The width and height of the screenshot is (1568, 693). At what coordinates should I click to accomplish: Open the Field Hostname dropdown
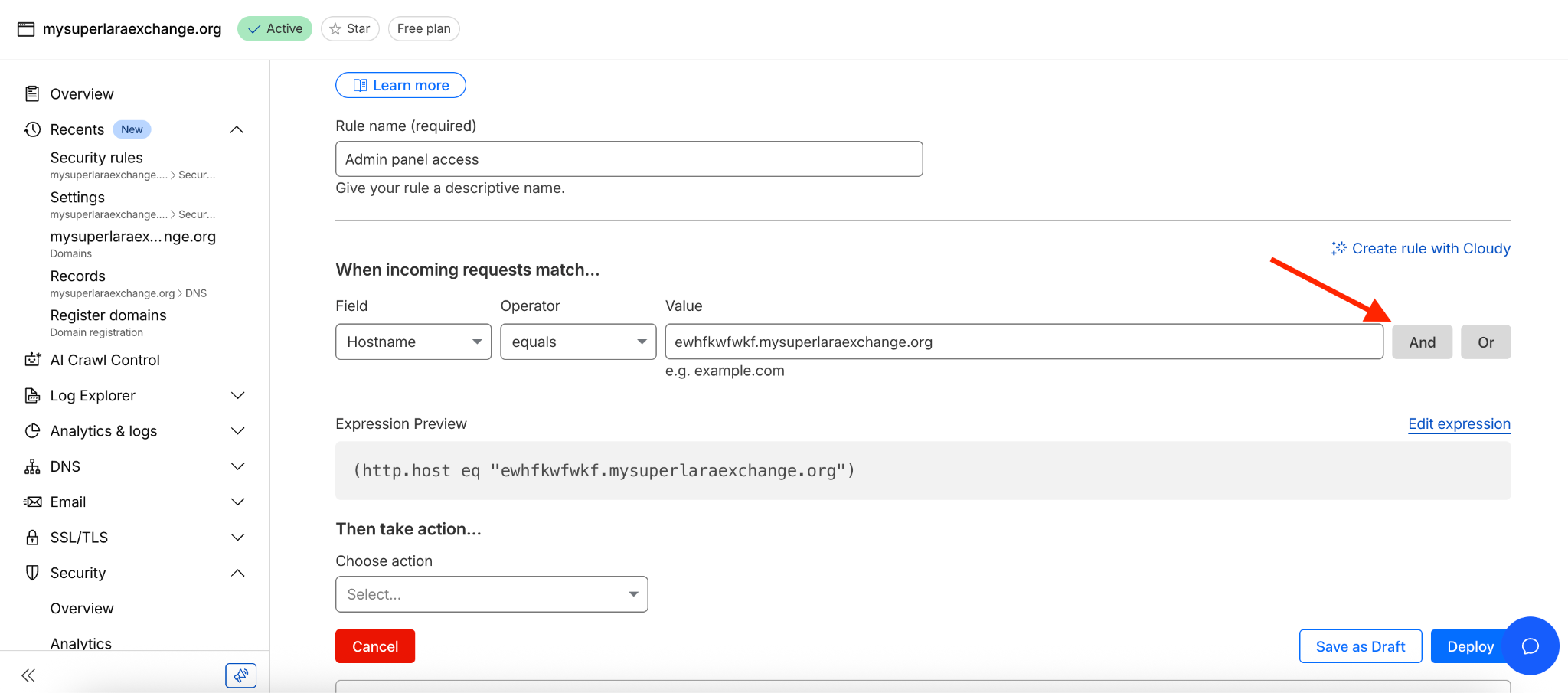click(x=413, y=342)
